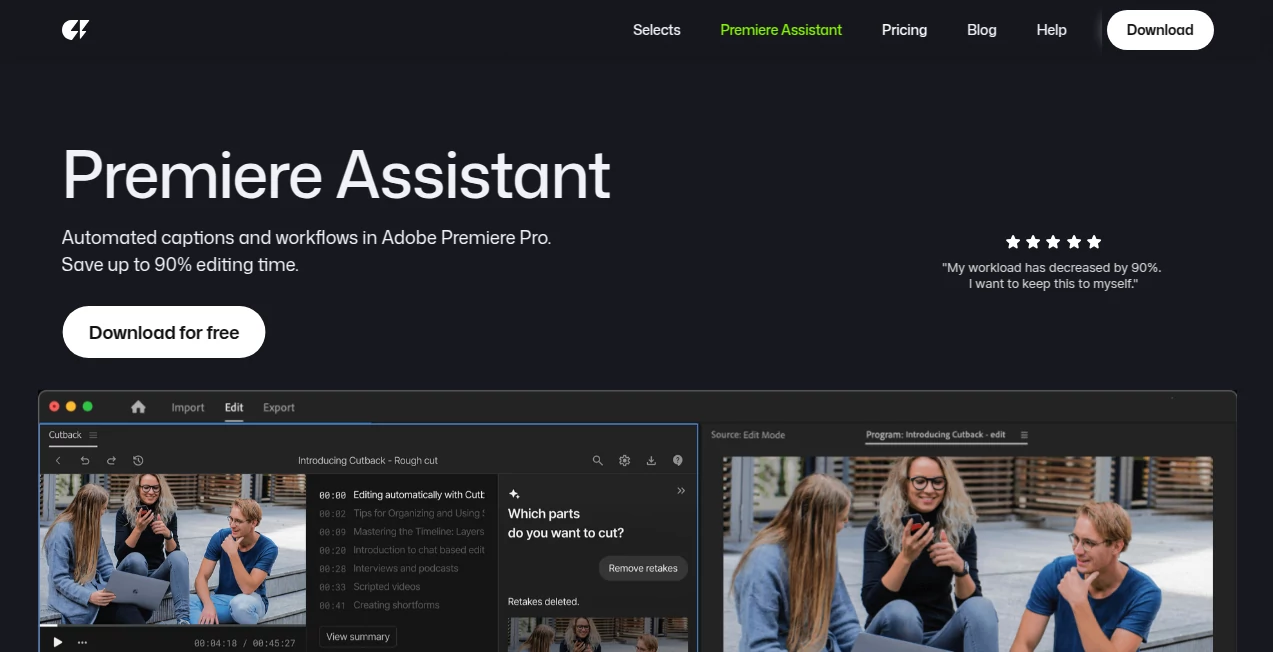Open version history via the clock icon
The image size is (1273, 652).
138,460
